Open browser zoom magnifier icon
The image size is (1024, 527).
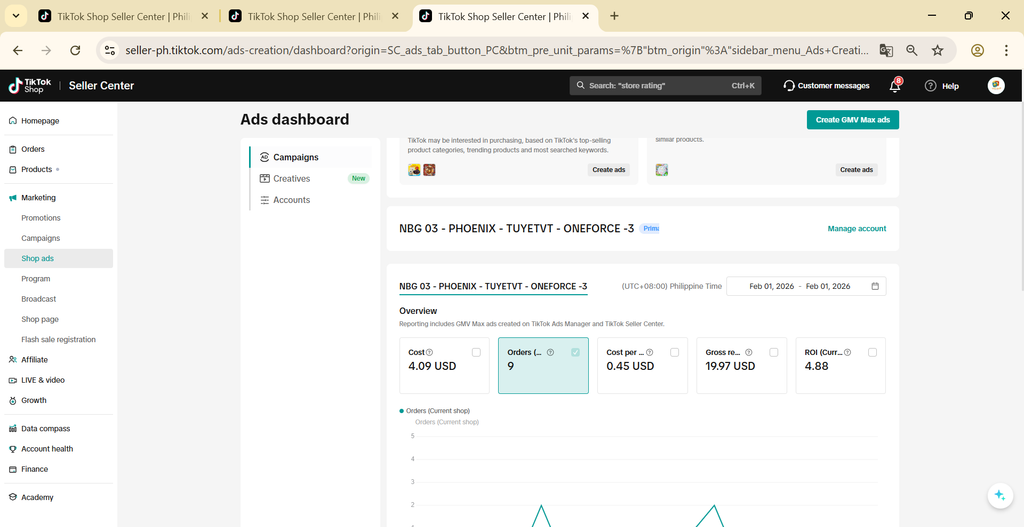point(912,50)
